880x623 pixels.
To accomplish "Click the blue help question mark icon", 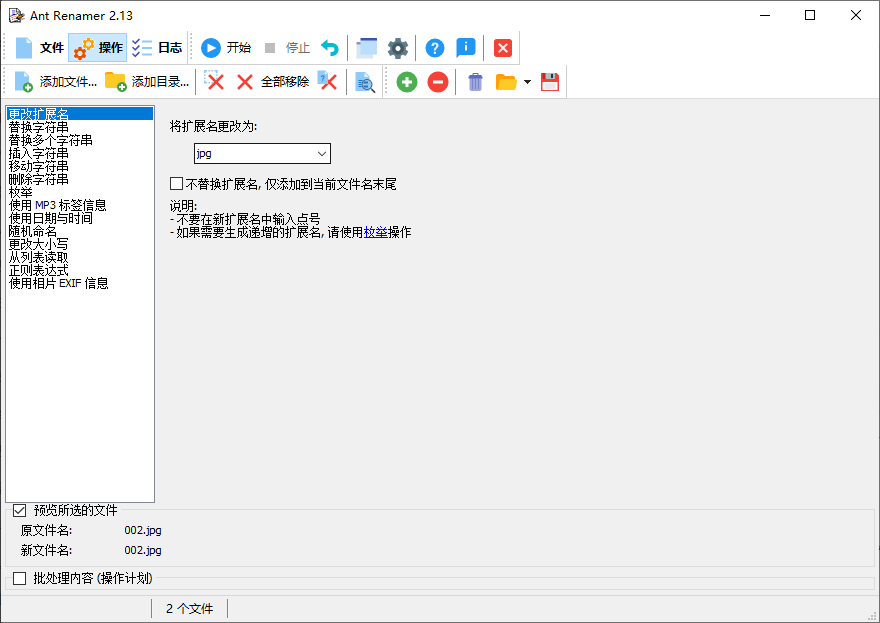I will pos(434,47).
